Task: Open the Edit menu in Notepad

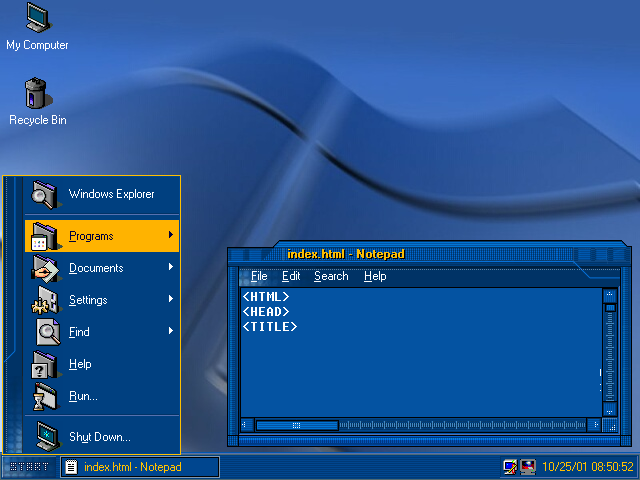Action: click(x=291, y=276)
